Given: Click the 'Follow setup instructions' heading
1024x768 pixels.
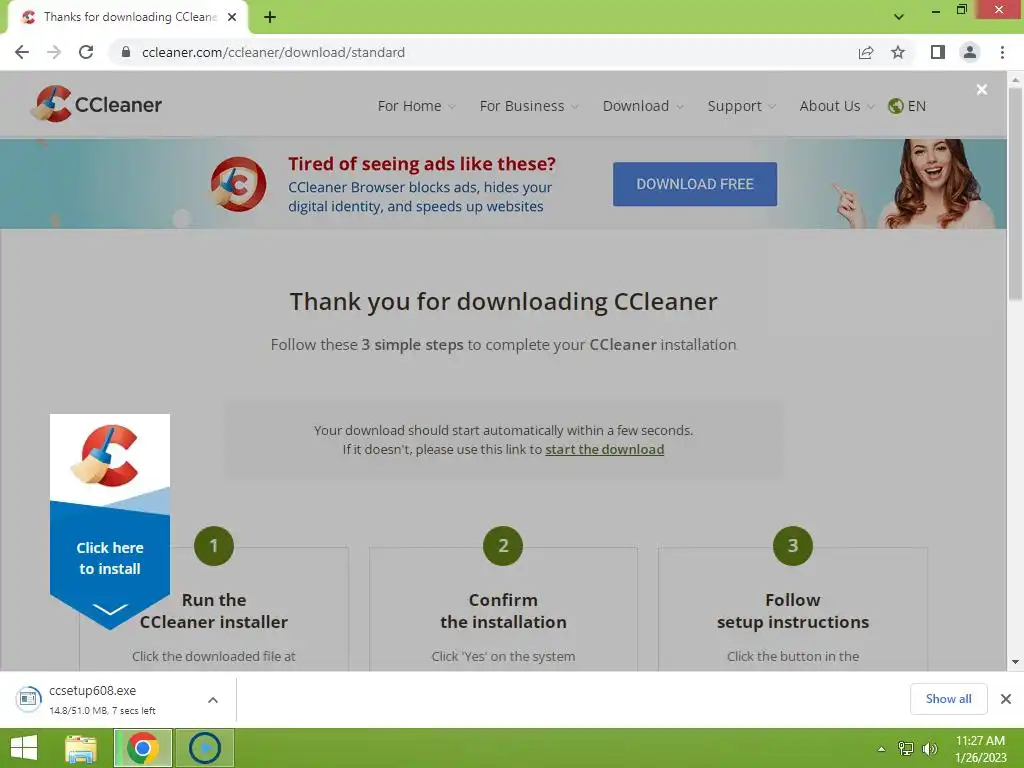Looking at the screenshot, I should (x=793, y=611).
